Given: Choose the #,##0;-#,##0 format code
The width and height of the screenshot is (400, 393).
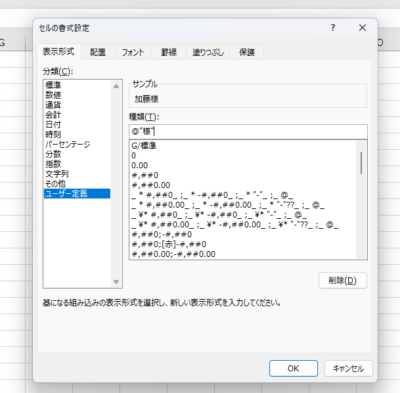Looking at the screenshot, I should click(x=243, y=234).
